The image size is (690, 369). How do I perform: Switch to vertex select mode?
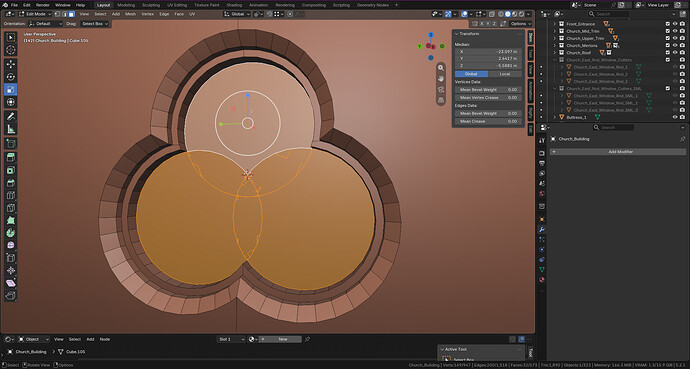coord(57,14)
